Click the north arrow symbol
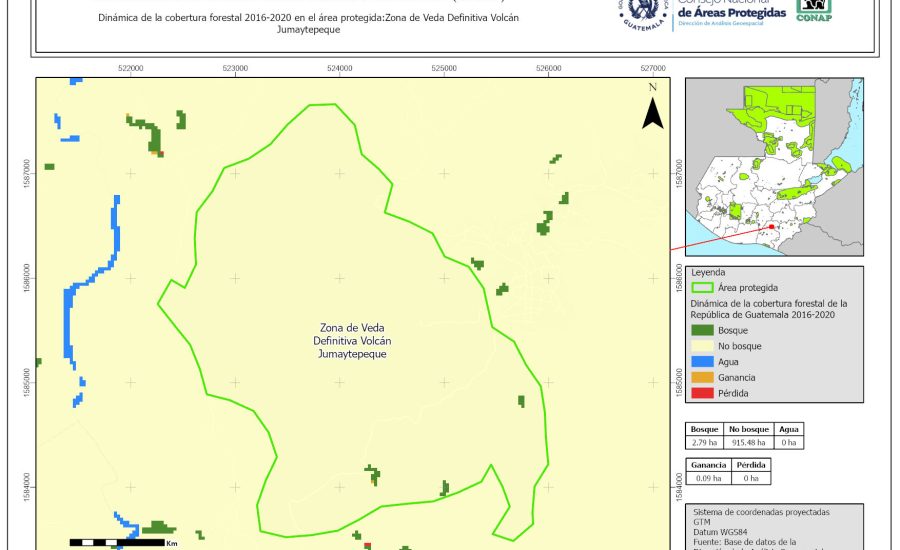Screen dimensions: 900x550 click(x=652, y=109)
